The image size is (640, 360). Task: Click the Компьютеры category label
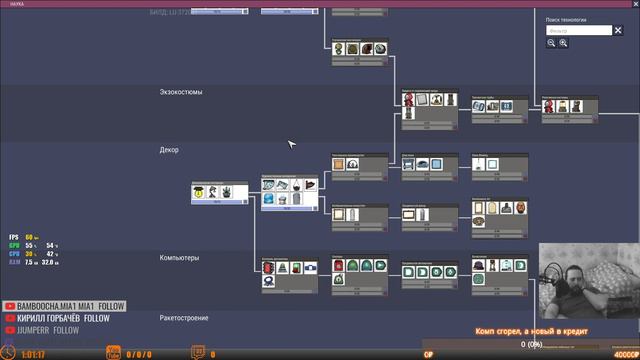coord(179,258)
